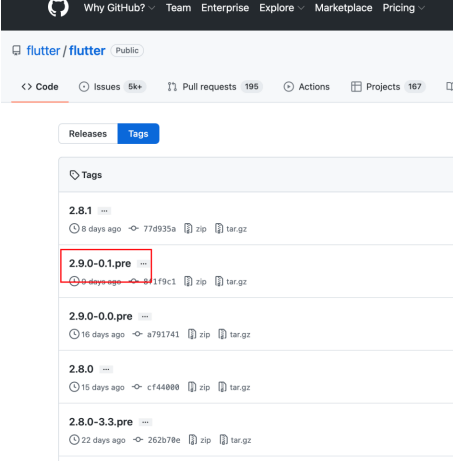Image resolution: width=467 pixels, height=461 pixels.
Task: Expand ellipsis details for tag 2.8.0
Action: (x=106, y=369)
